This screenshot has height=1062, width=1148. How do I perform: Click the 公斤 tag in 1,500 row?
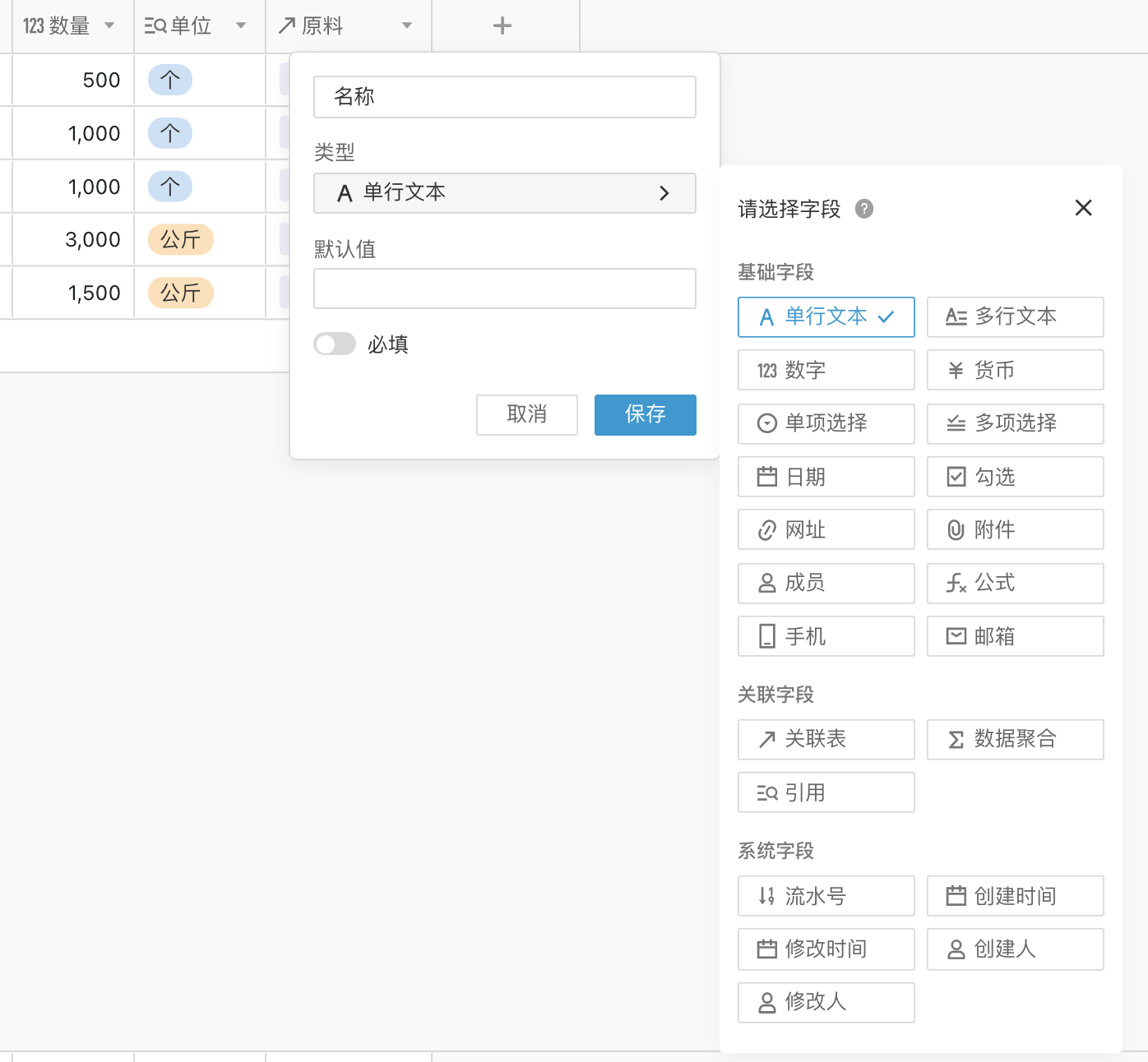181,293
